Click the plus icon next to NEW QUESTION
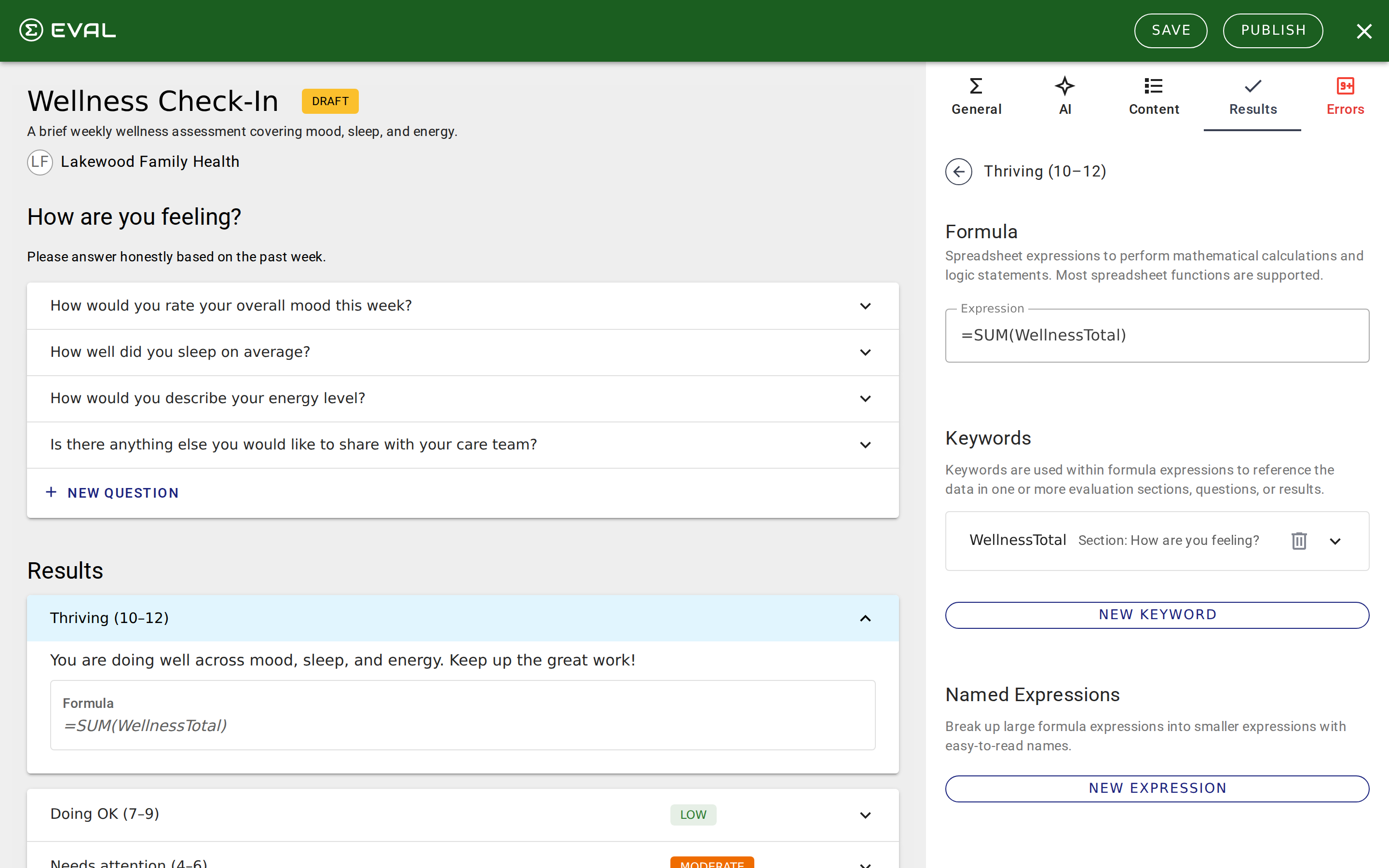This screenshot has width=1389, height=868. (51, 492)
